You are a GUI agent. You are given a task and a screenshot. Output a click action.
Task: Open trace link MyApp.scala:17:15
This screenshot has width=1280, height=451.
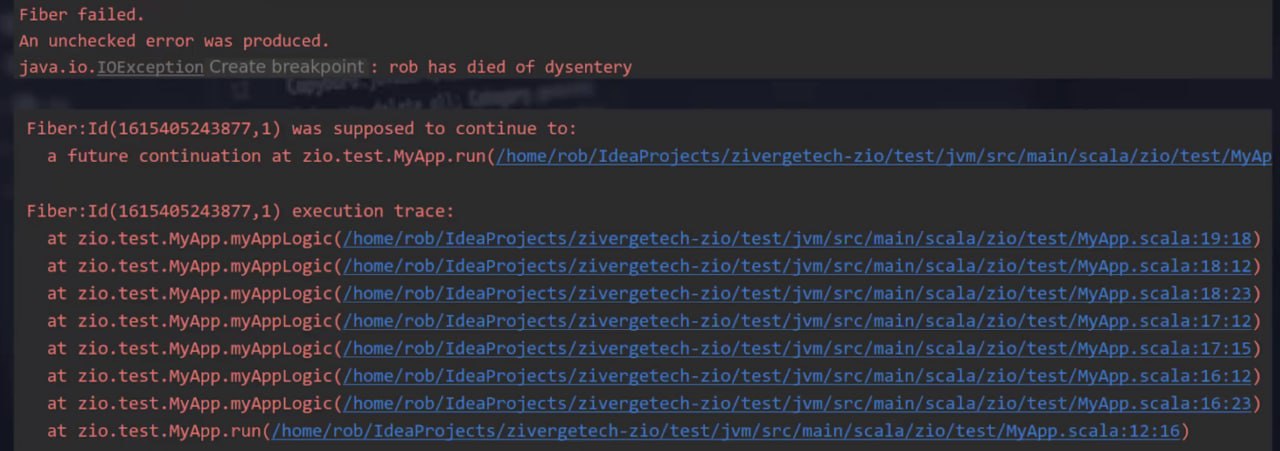pyautogui.click(x=797, y=349)
